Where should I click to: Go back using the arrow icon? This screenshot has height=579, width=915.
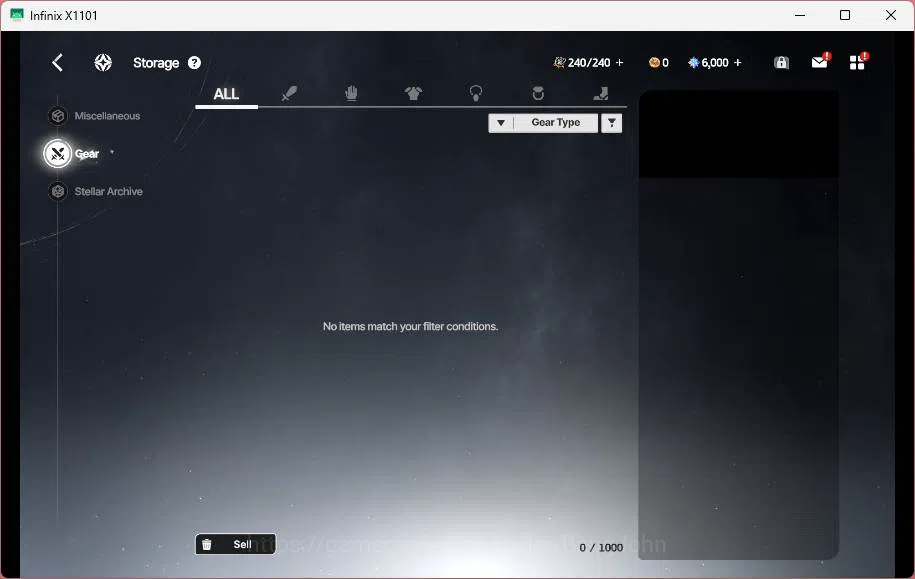[x=57, y=62]
